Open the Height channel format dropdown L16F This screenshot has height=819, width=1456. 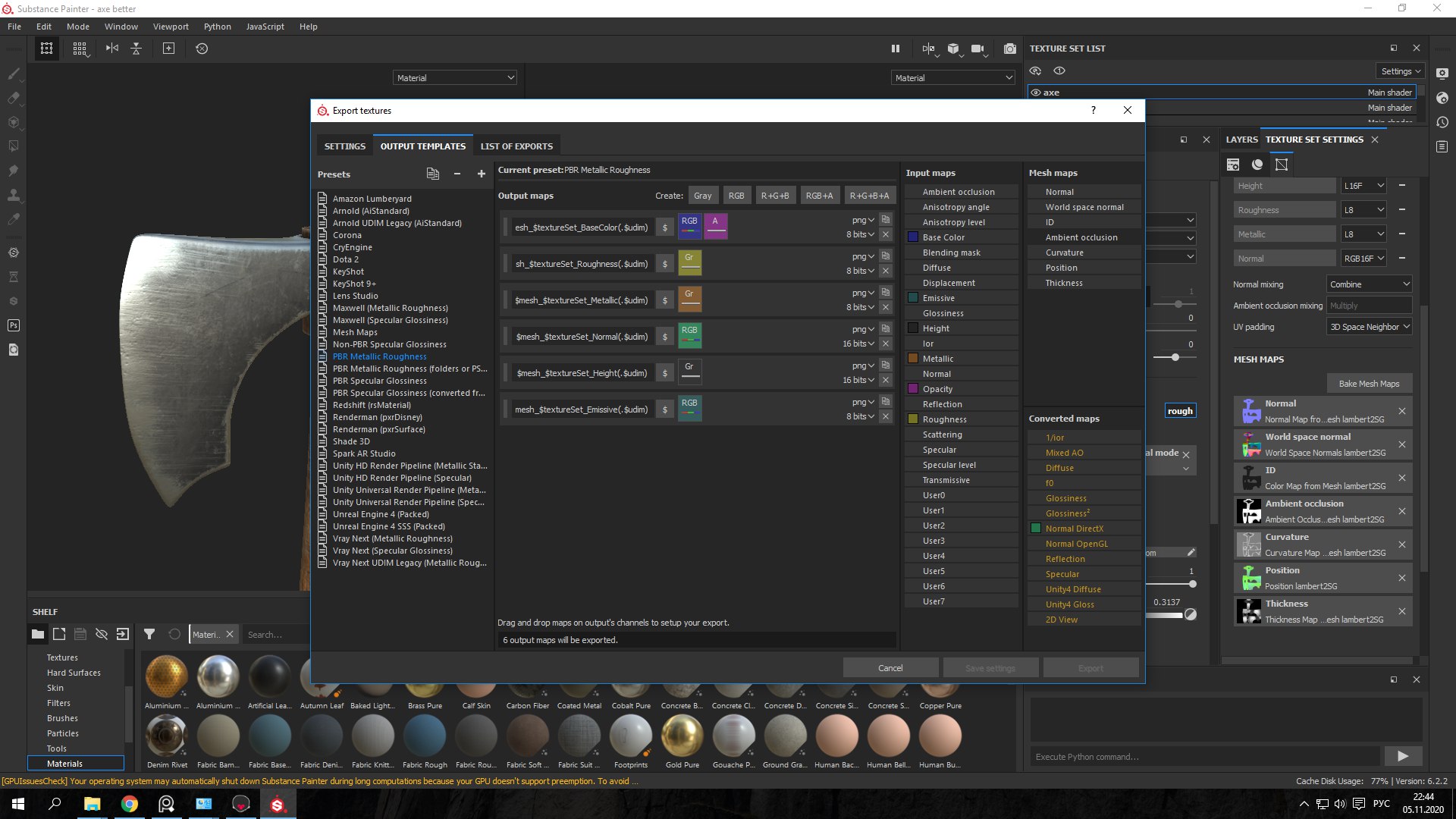pyautogui.click(x=1363, y=186)
